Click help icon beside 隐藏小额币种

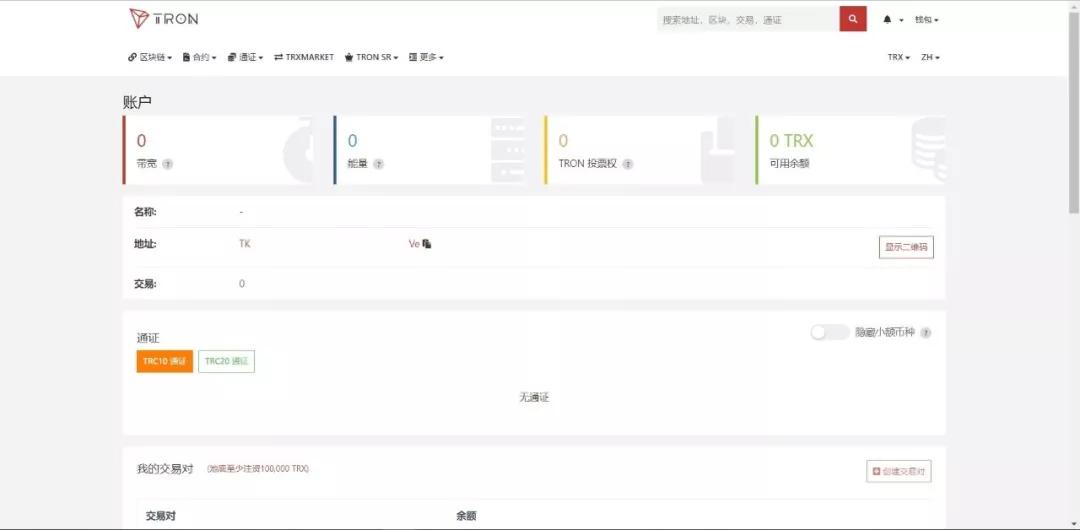pos(926,333)
